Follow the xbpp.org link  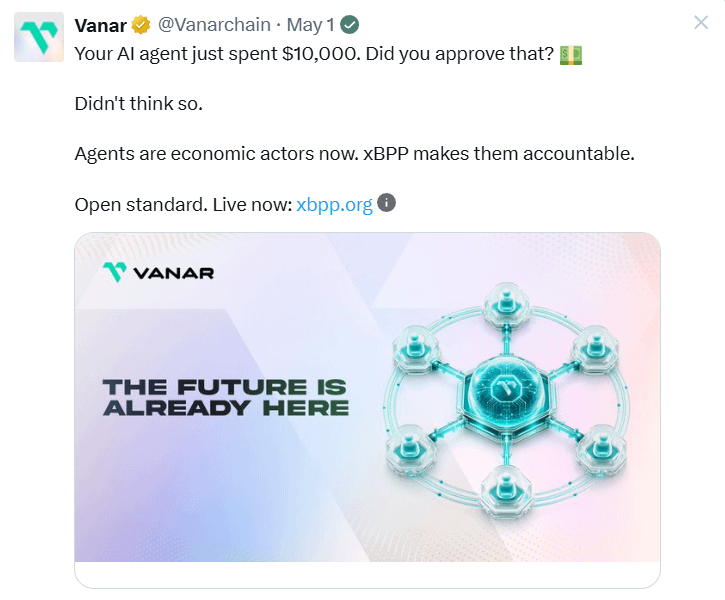(334, 205)
